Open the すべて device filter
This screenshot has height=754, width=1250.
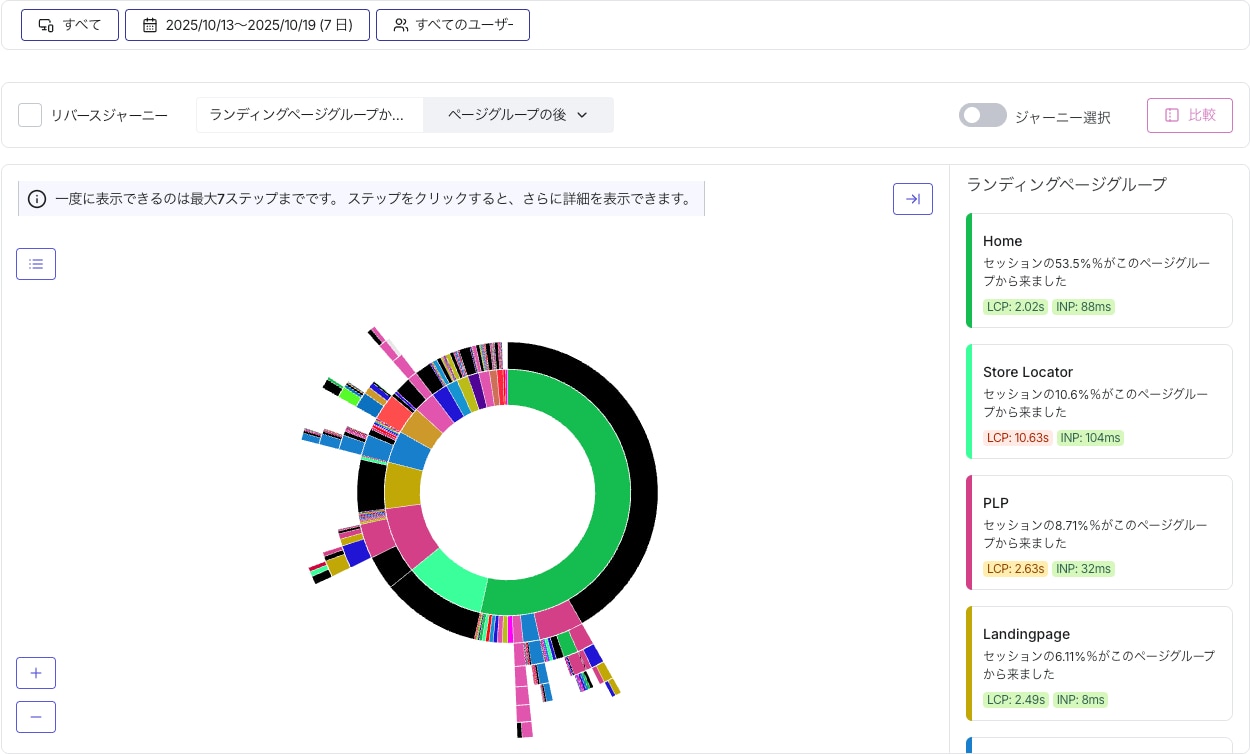coord(70,25)
